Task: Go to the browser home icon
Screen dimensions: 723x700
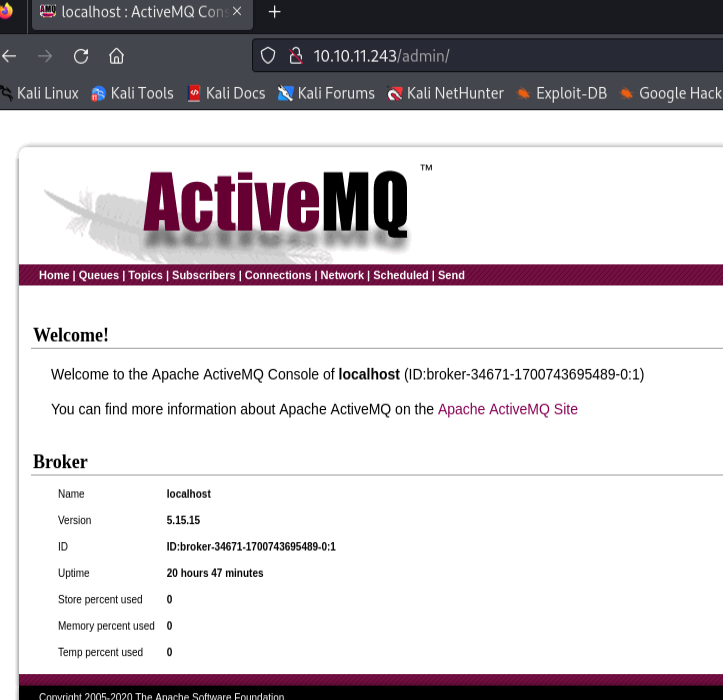Action: [x=116, y=56]
